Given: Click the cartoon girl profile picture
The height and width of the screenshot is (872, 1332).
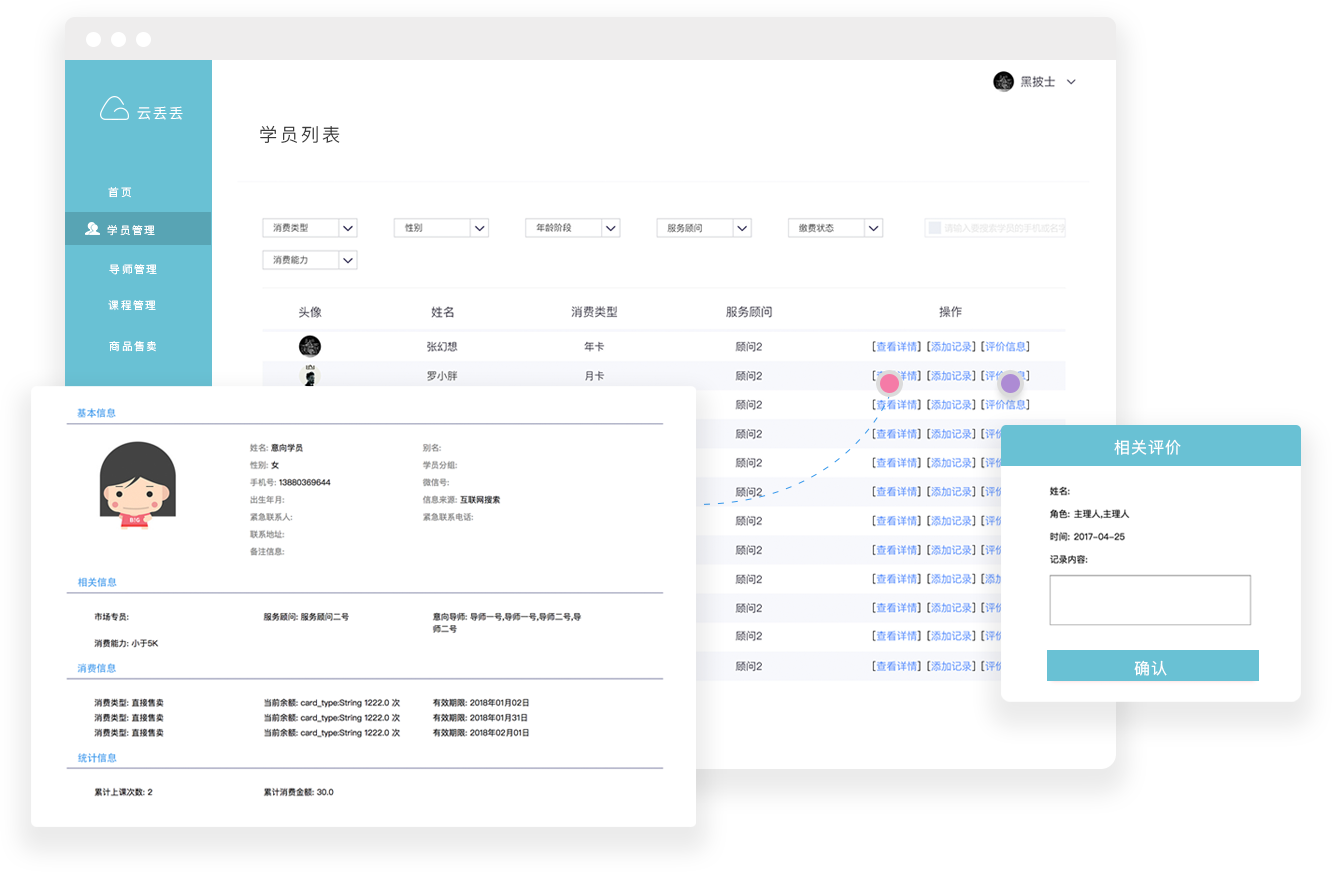Looking at the screenshot, I should coord(138,485).
